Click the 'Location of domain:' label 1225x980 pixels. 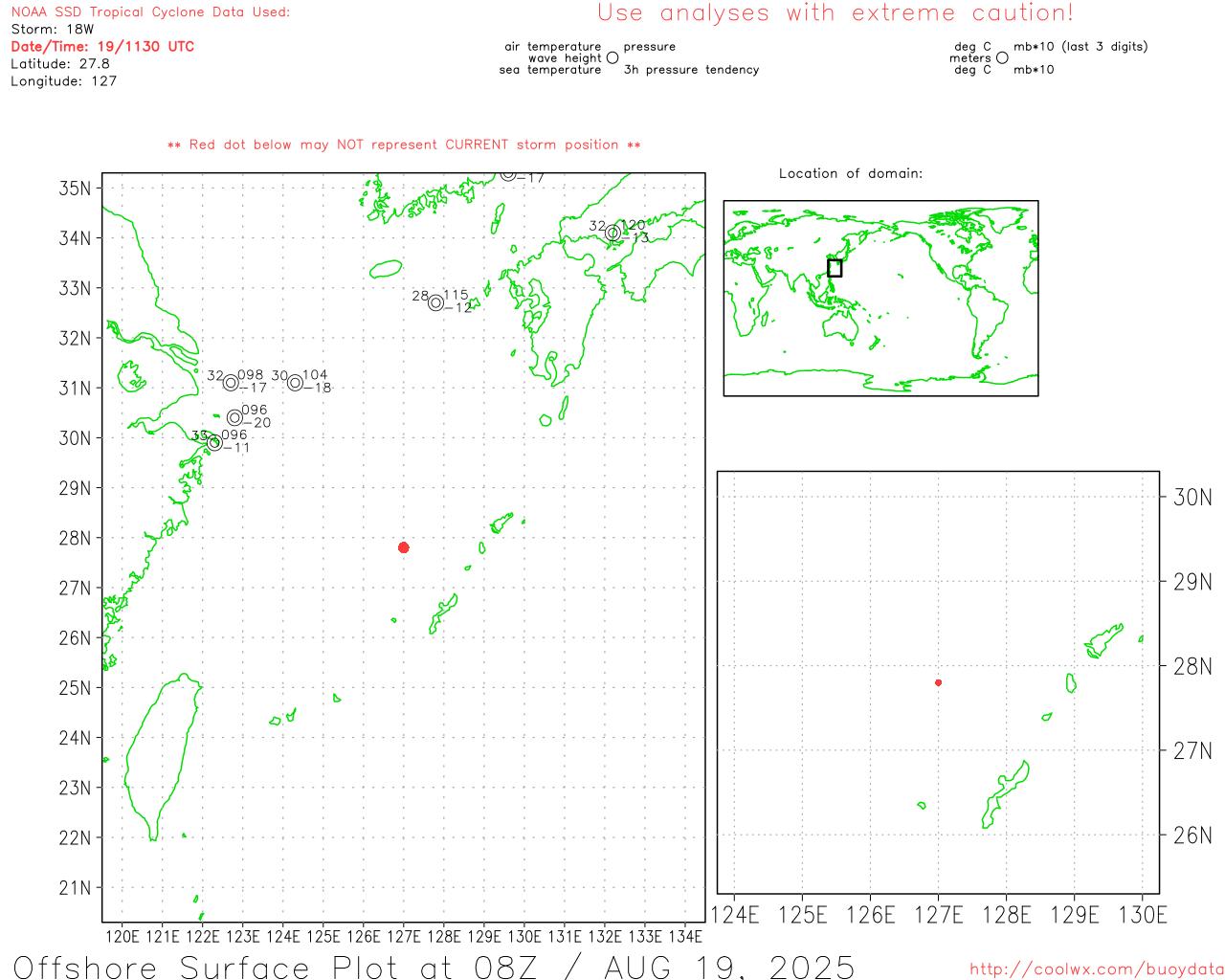(851, 173)
